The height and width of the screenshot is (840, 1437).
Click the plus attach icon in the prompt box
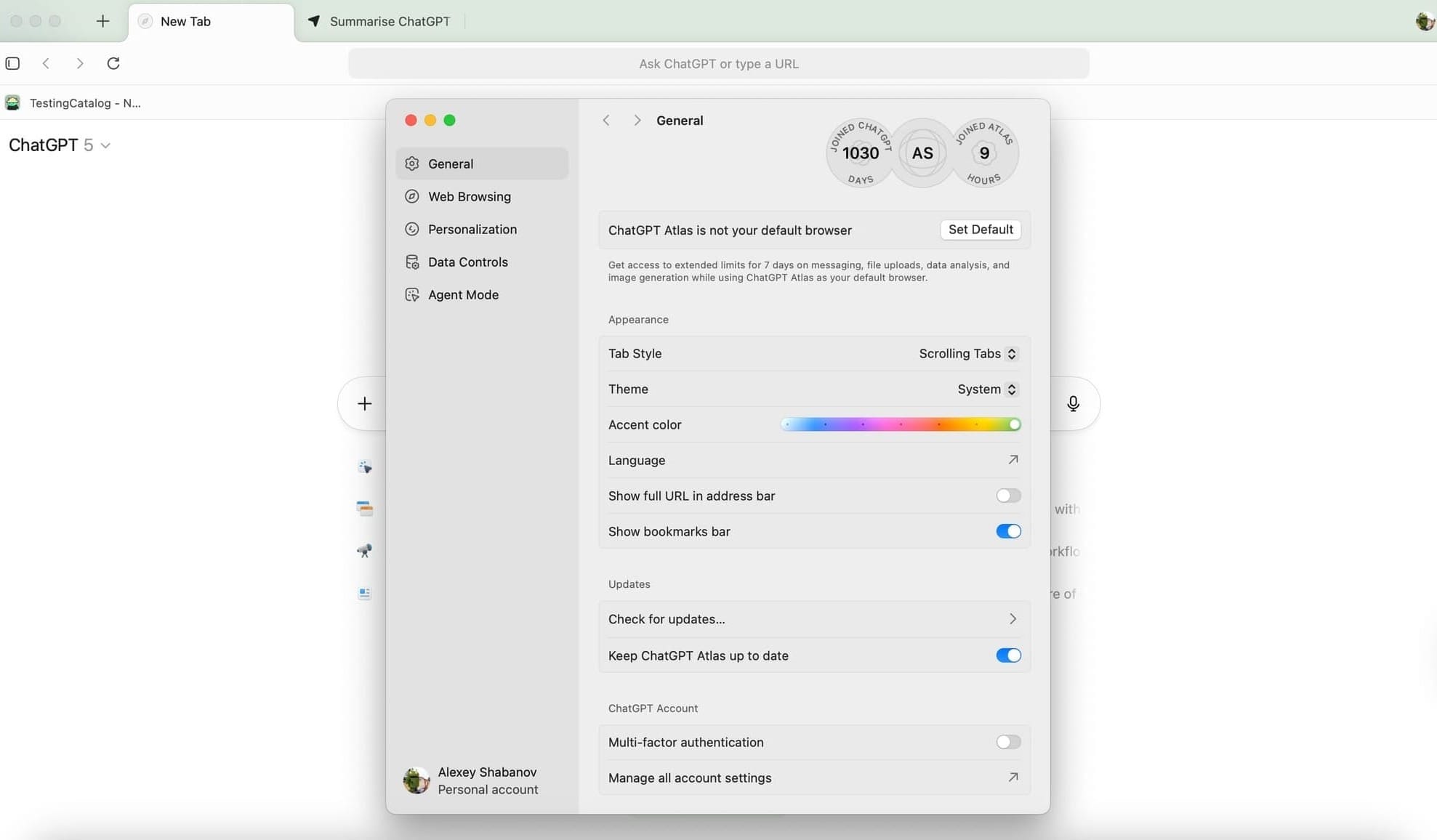coord(365,403)
